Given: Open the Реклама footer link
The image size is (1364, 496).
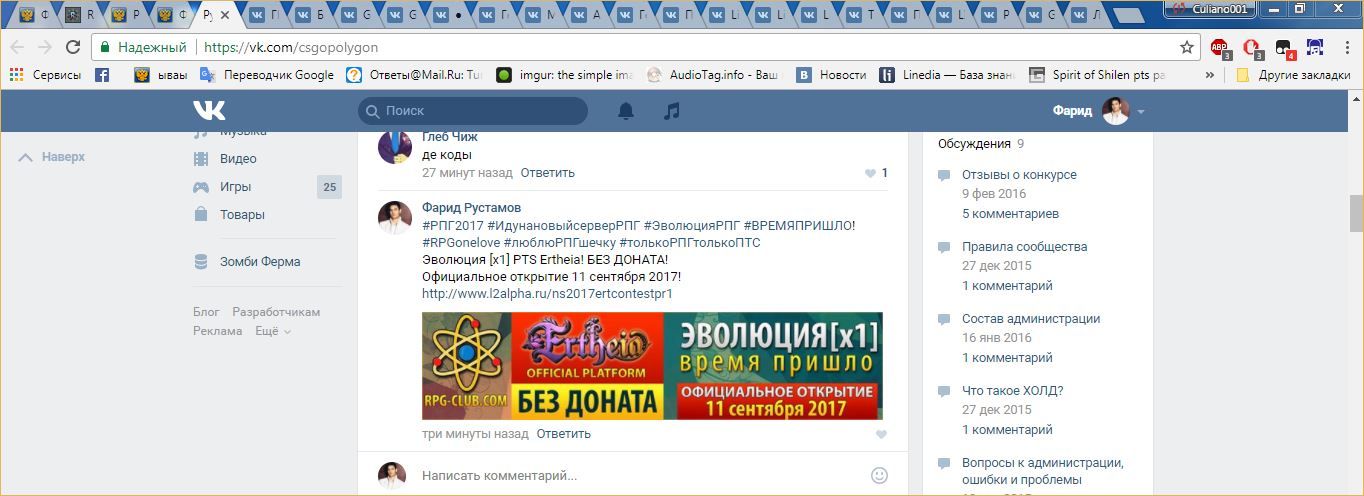Looking at the screenshot, I should 217,331.
